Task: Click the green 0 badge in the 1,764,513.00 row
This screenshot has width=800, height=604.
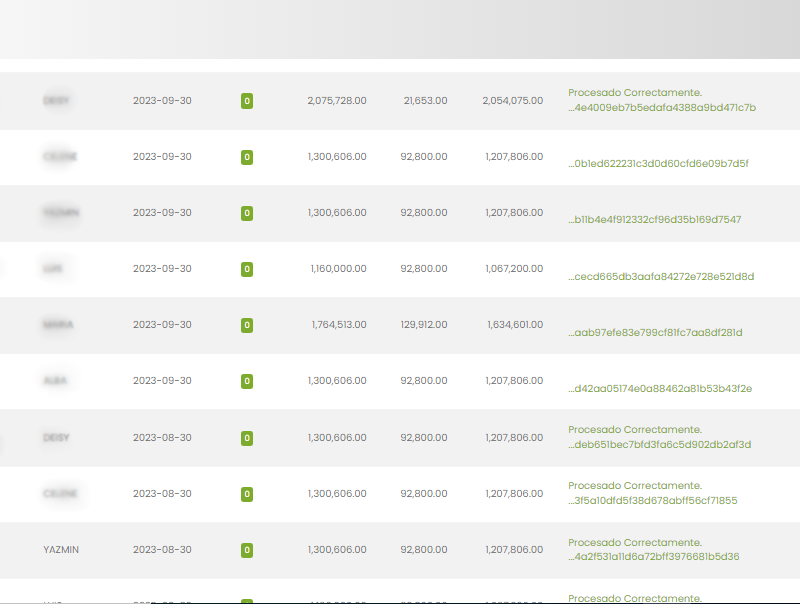Action: click(246, 325)
